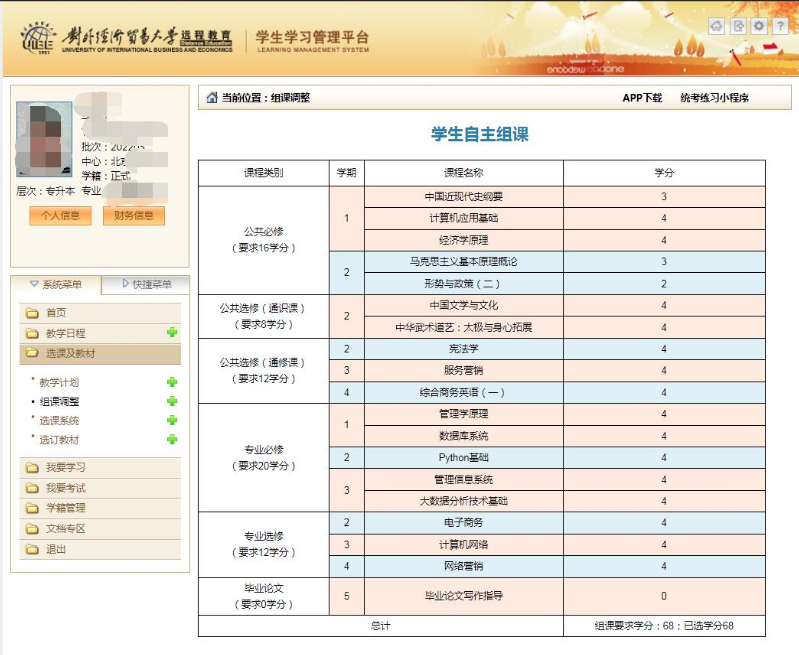799x655 pixels.
Task: Click the green plus next to 教学计划
Action: point(172,382)
